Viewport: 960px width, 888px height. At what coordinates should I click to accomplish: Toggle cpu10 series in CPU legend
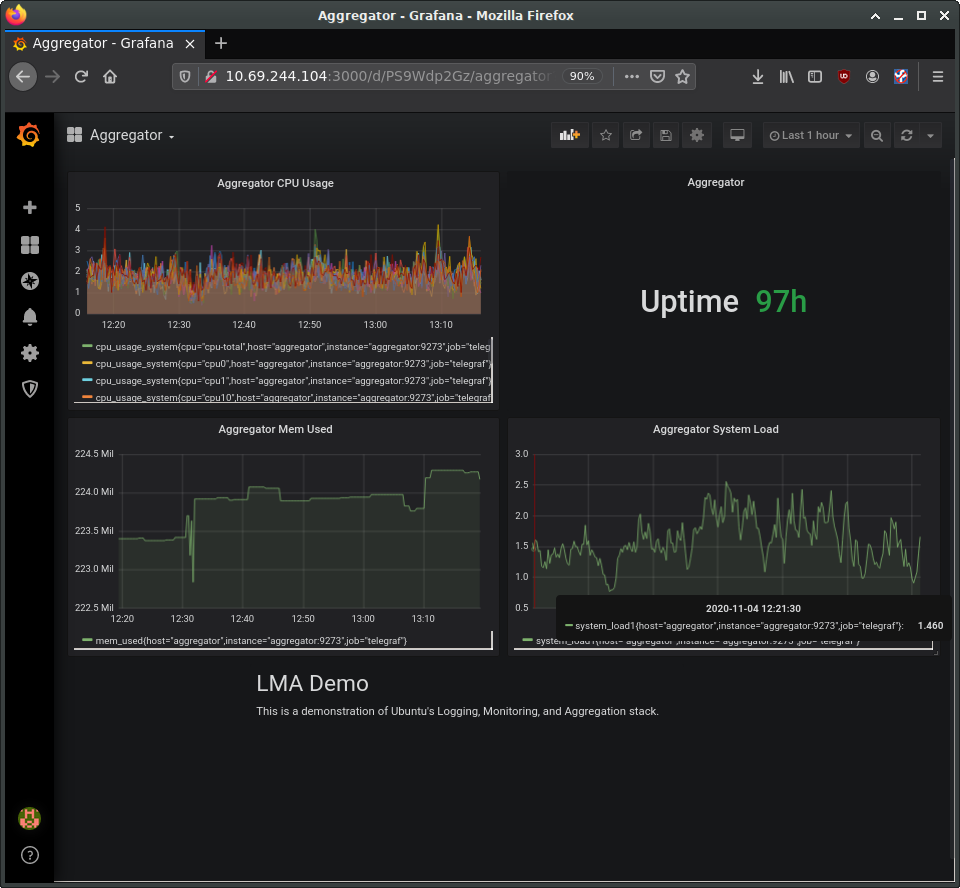click(x=293, y=398)
